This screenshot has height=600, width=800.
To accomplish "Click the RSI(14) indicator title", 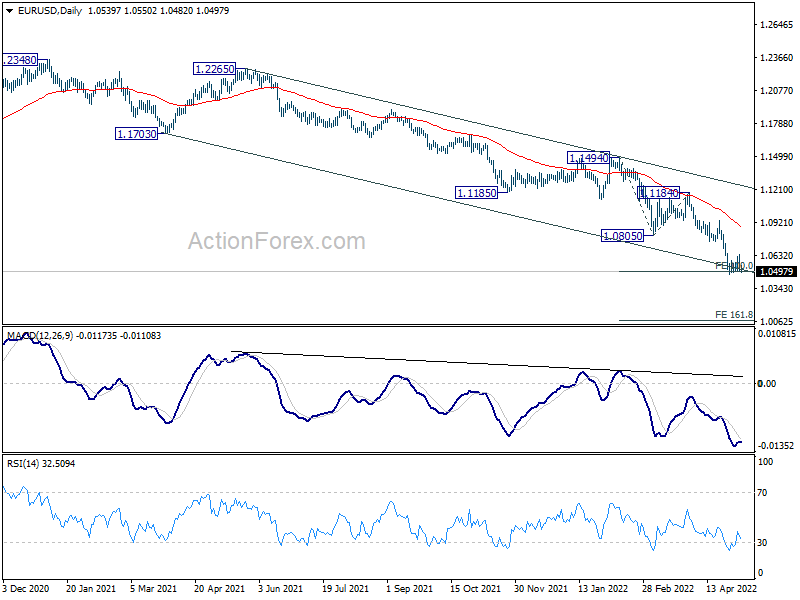I will (23, 464).
